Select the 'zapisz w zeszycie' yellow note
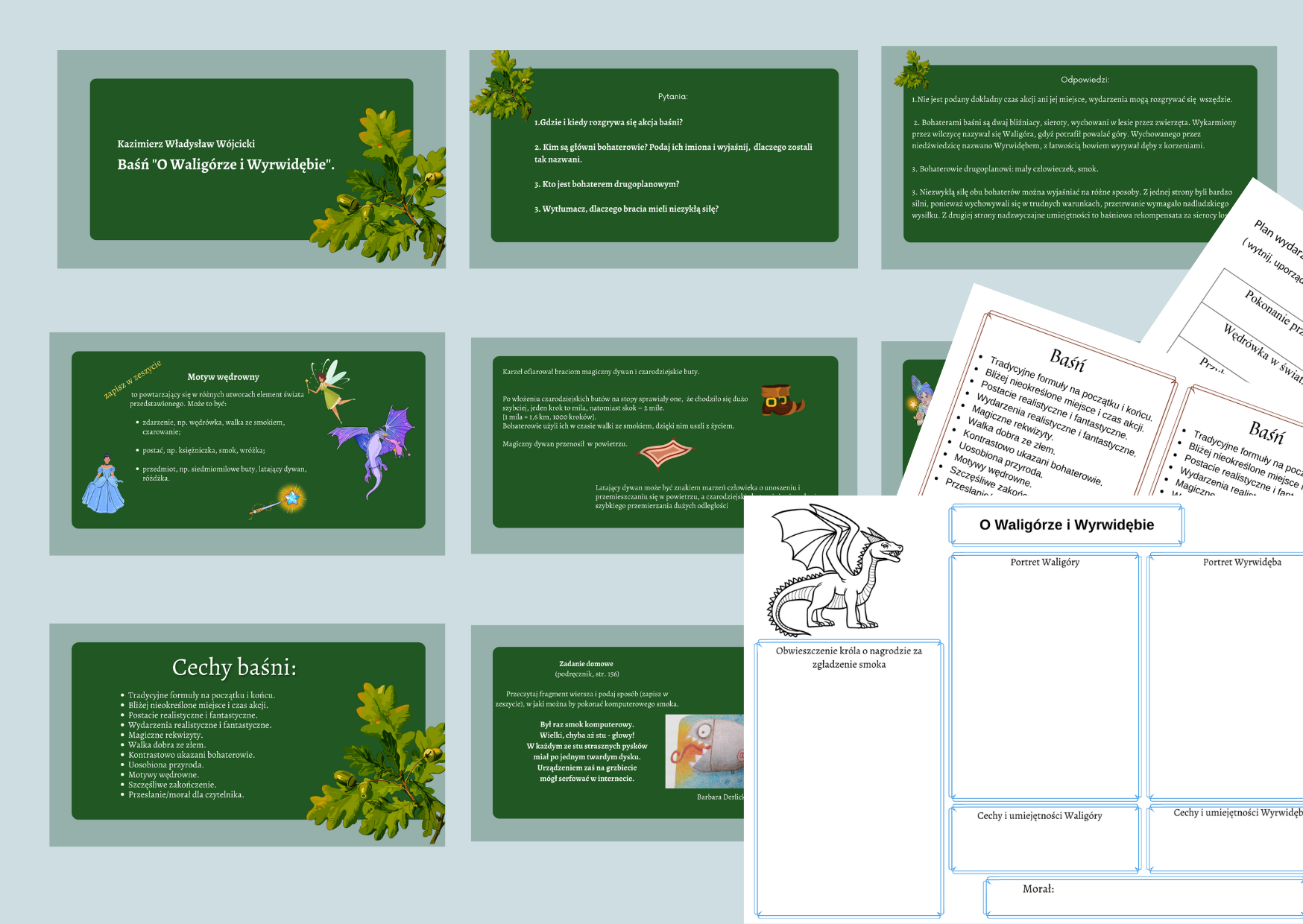Image resolution: width=1303 pixels, height=924 pixels. [133, 380]
